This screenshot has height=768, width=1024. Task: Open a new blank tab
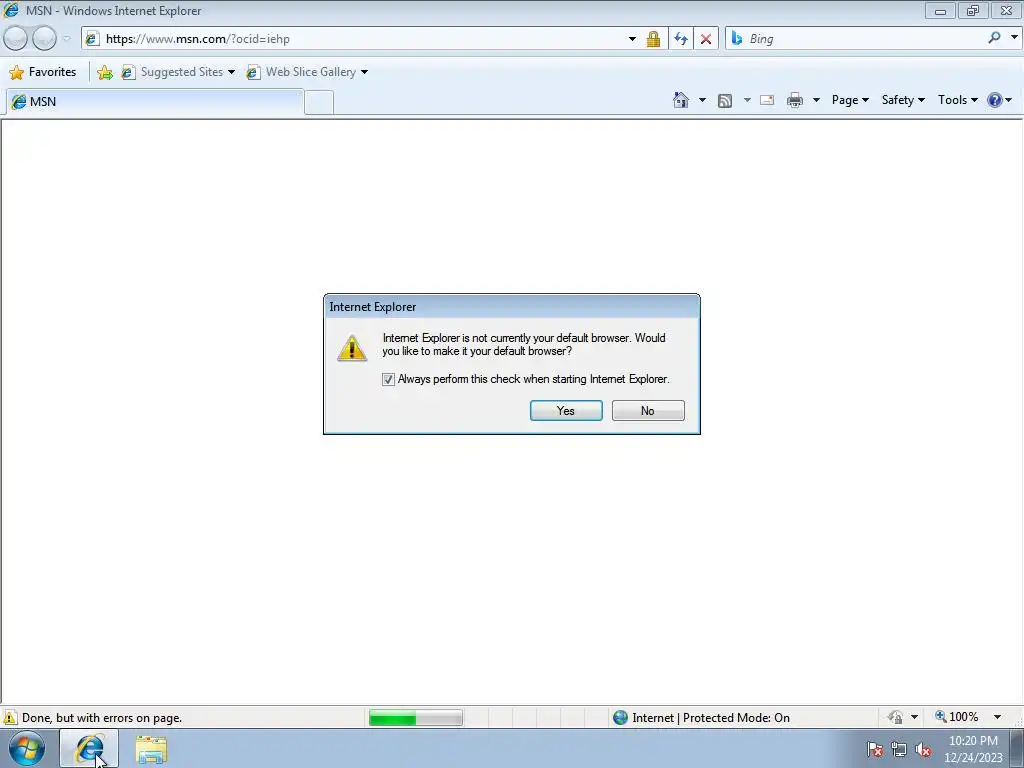pos(319,103)
